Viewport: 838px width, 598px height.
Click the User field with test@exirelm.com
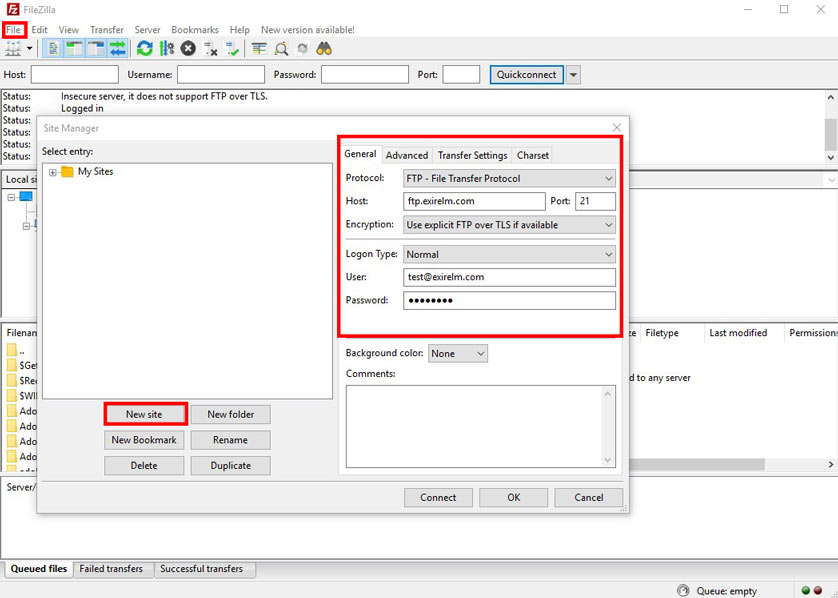point(509,277)
